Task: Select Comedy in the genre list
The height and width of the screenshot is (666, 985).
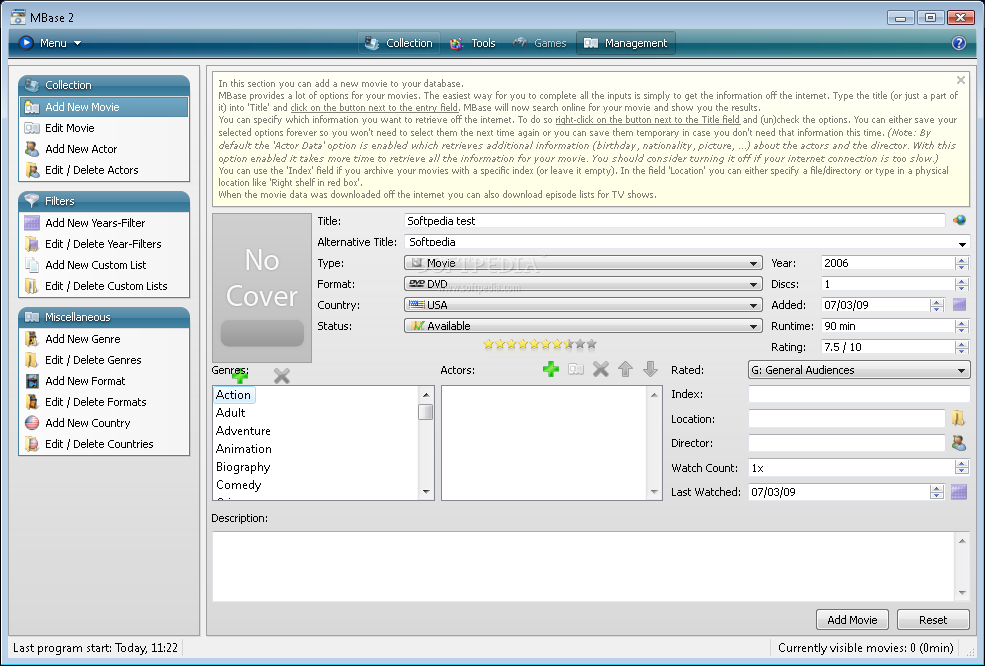Action: (238, 484)
